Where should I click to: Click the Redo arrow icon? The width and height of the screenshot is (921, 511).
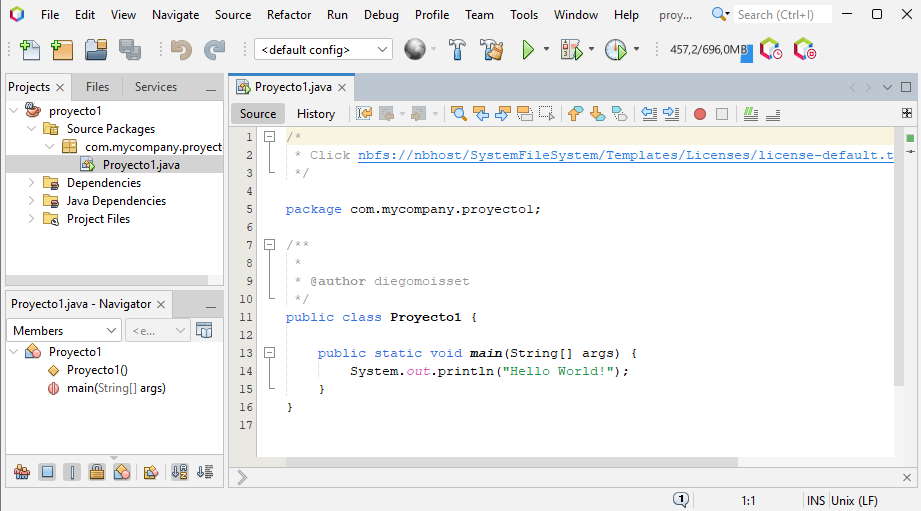pos(214,50)
